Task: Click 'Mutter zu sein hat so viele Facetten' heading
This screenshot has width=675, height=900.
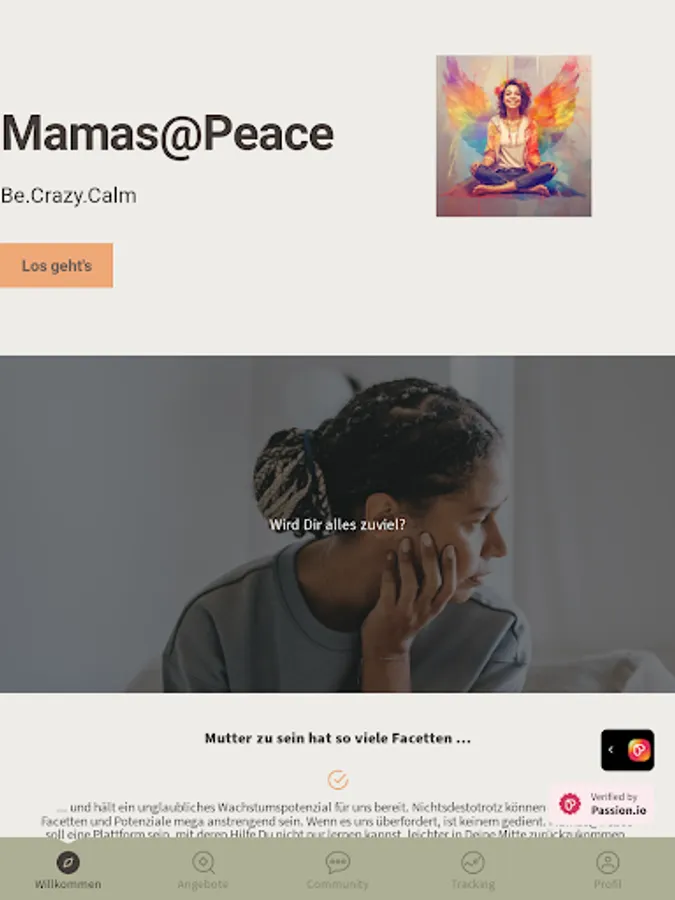Action: [338, 738]
